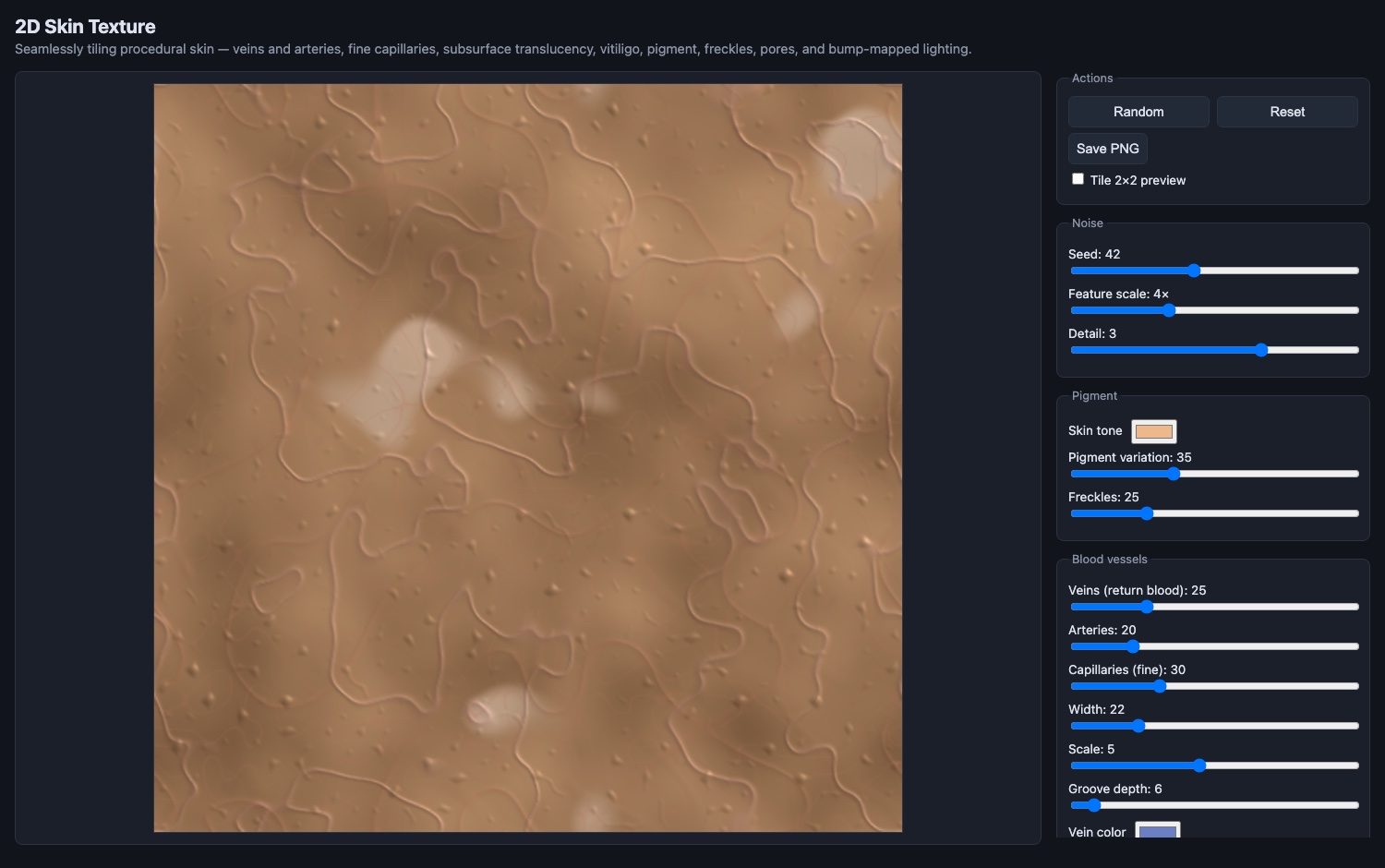Click the 2D Skin Texture heading

click(85, 27)
